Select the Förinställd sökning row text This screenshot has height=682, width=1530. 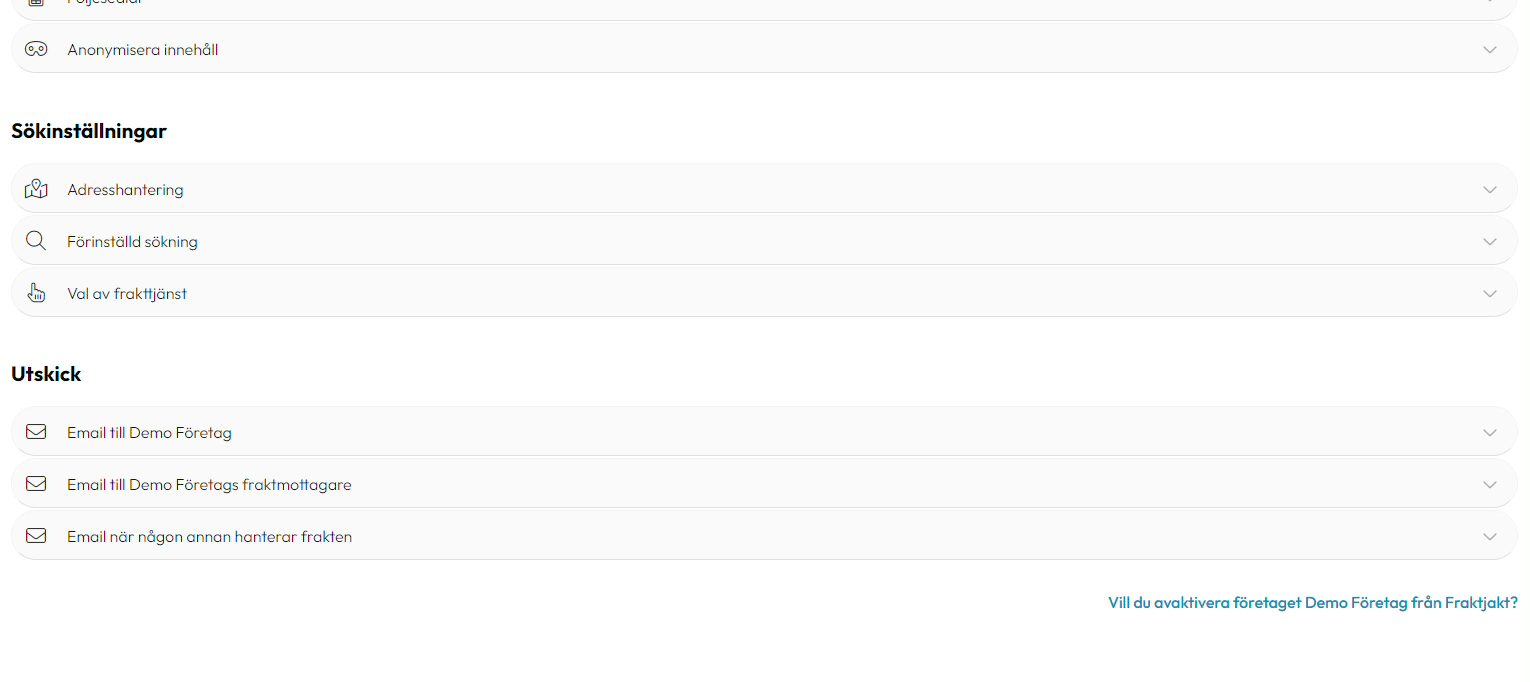point(132,241)
